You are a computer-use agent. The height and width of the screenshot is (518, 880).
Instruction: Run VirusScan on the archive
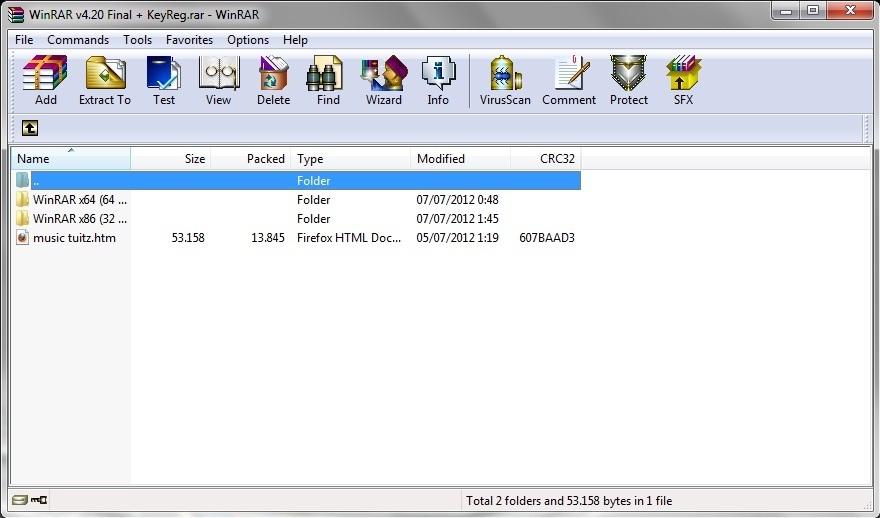(505, 73)
